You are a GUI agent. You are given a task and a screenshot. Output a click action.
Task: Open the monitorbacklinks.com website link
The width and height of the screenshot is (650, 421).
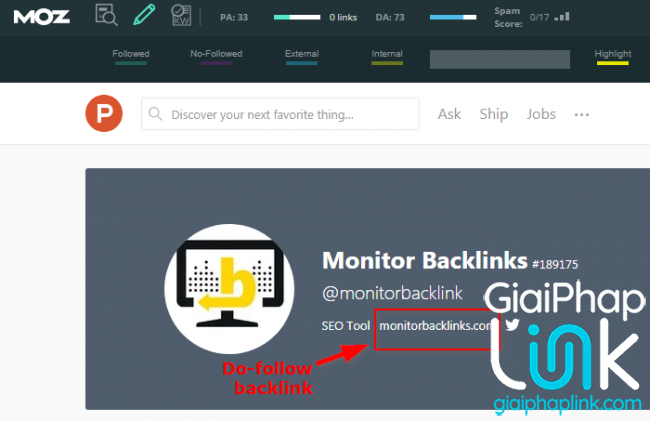tap(435, 326)
